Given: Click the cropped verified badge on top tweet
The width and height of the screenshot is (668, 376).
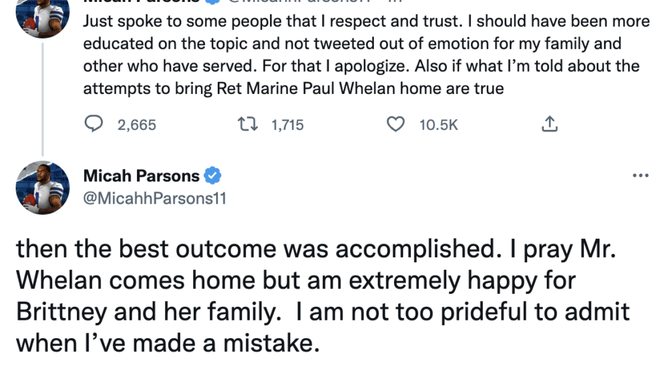Looking at the screenshot, I should coord(212,2).
